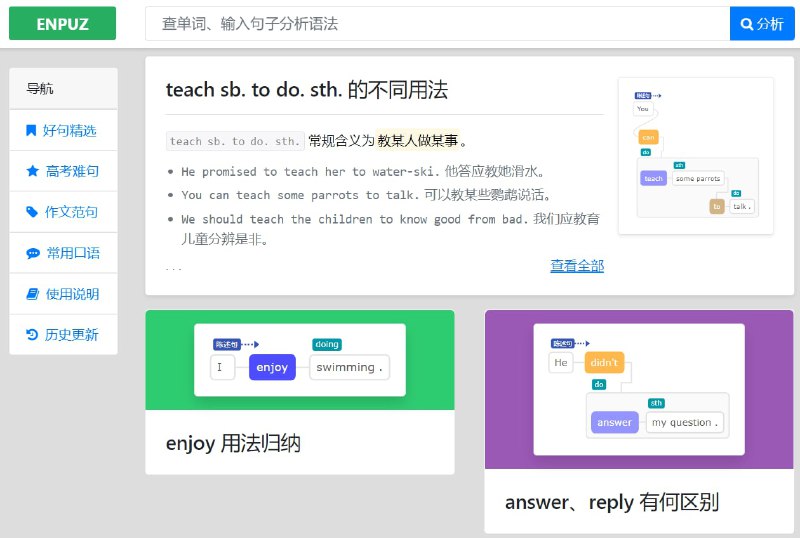Open the 'teach sb. to do. sth.' article title

[x=307, y=90]
